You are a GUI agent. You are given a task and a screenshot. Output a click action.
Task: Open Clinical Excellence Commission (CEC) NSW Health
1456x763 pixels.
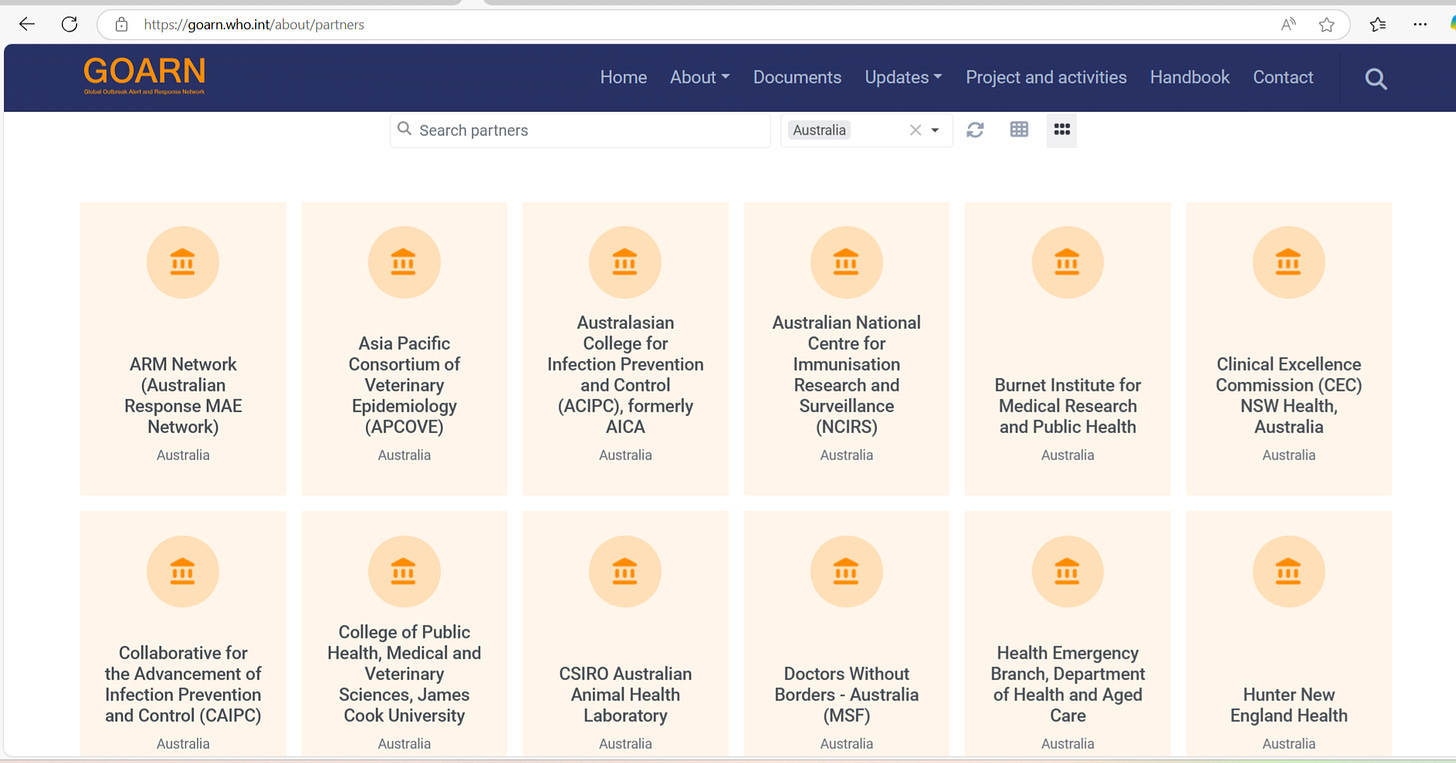pos(1289,395)
